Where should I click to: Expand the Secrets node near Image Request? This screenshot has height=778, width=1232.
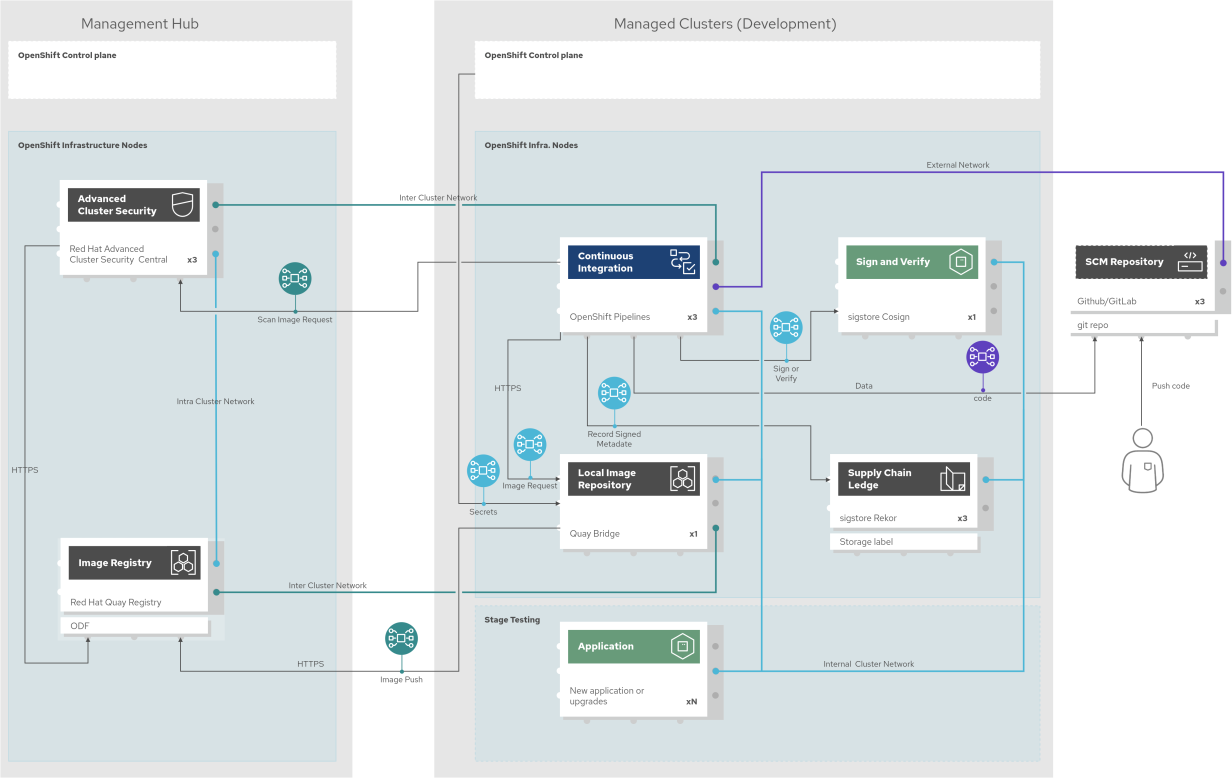482,470
